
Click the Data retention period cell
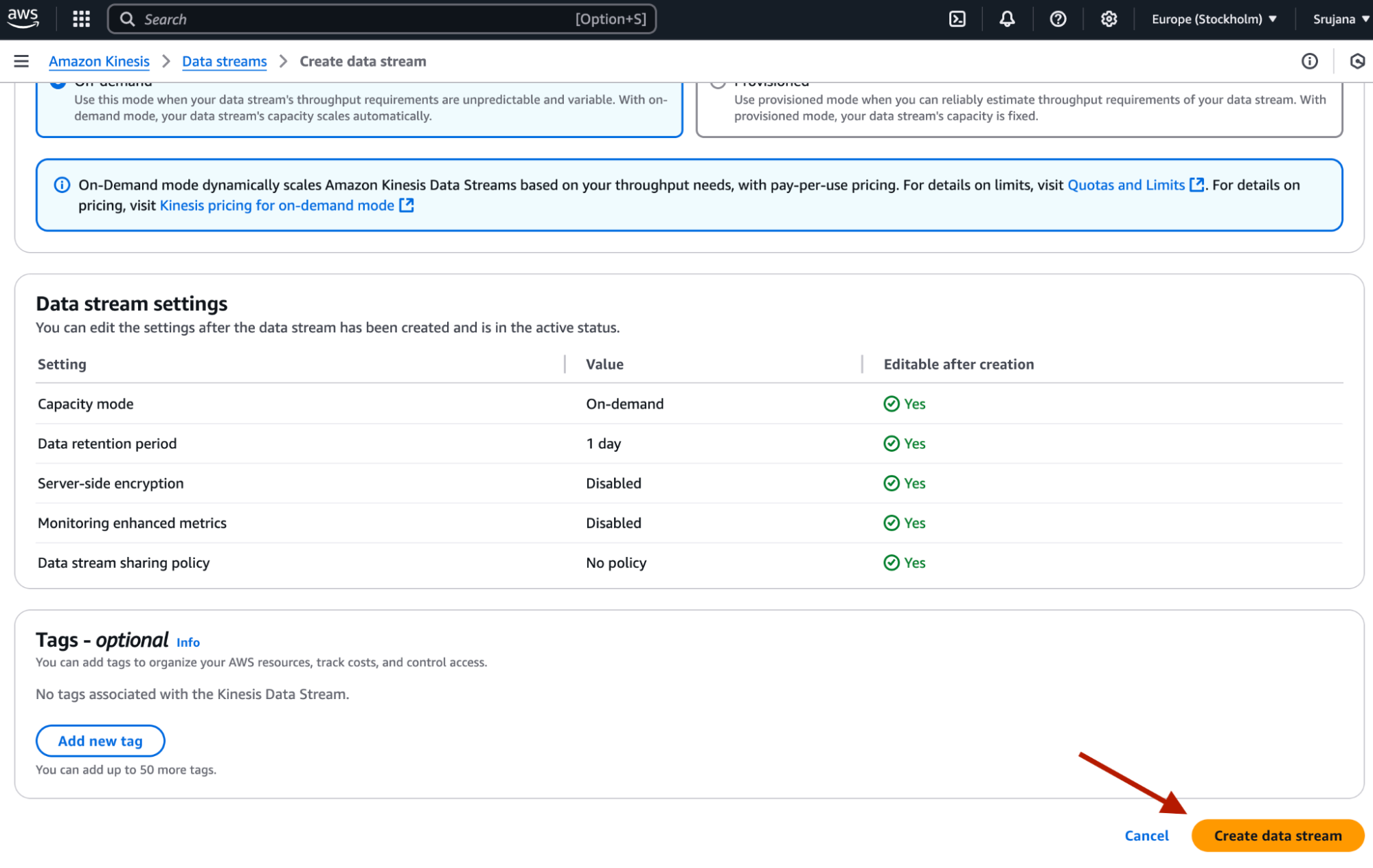tap(107, 444)
